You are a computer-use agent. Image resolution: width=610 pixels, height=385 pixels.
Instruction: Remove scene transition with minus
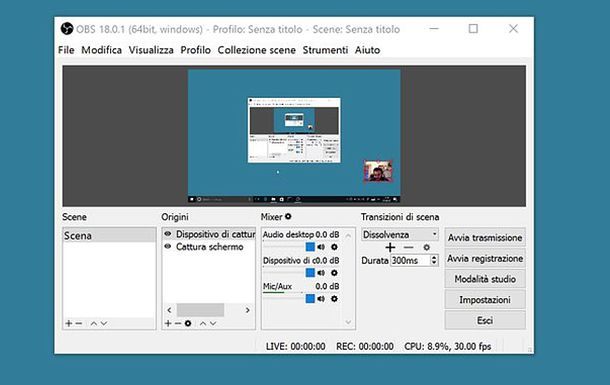408,247
